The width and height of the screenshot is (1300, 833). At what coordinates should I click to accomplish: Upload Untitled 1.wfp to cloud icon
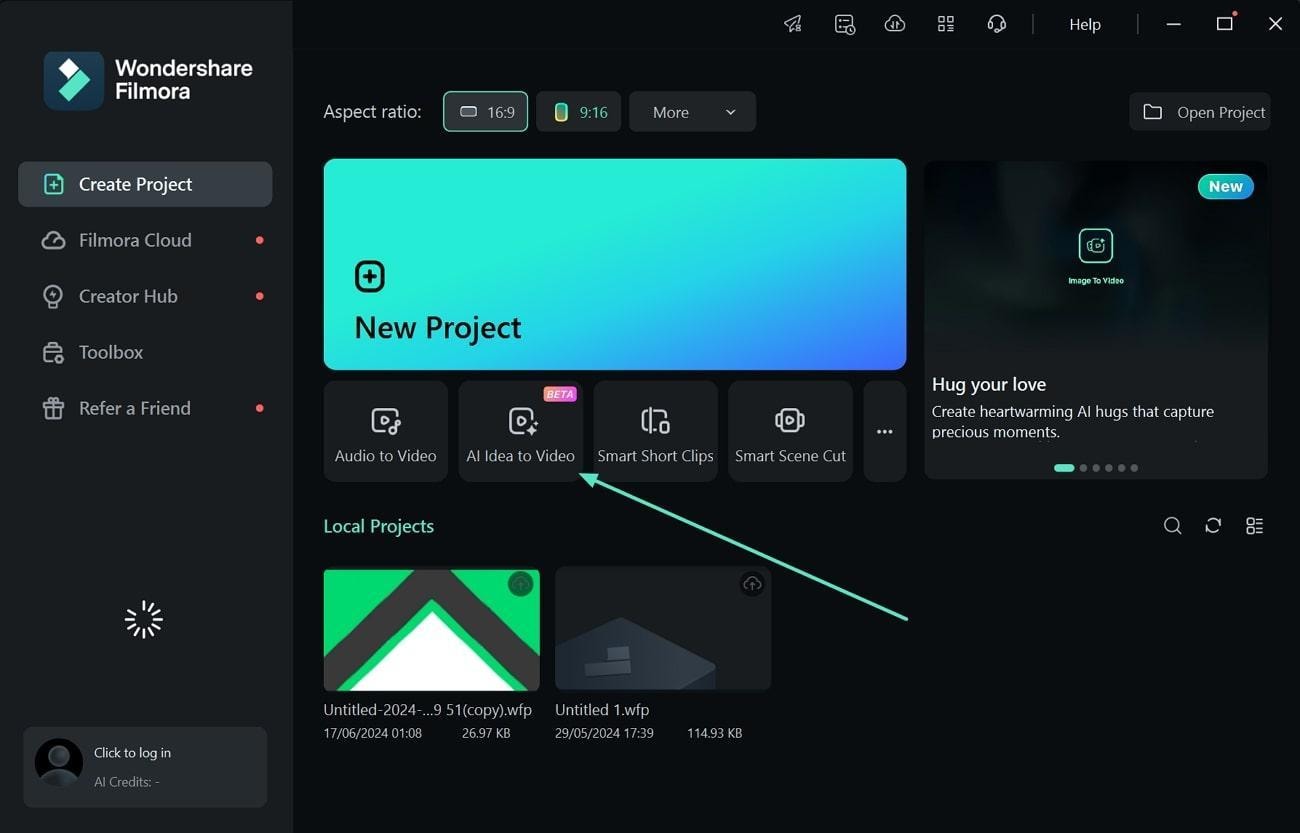click(x=752, y=584)
